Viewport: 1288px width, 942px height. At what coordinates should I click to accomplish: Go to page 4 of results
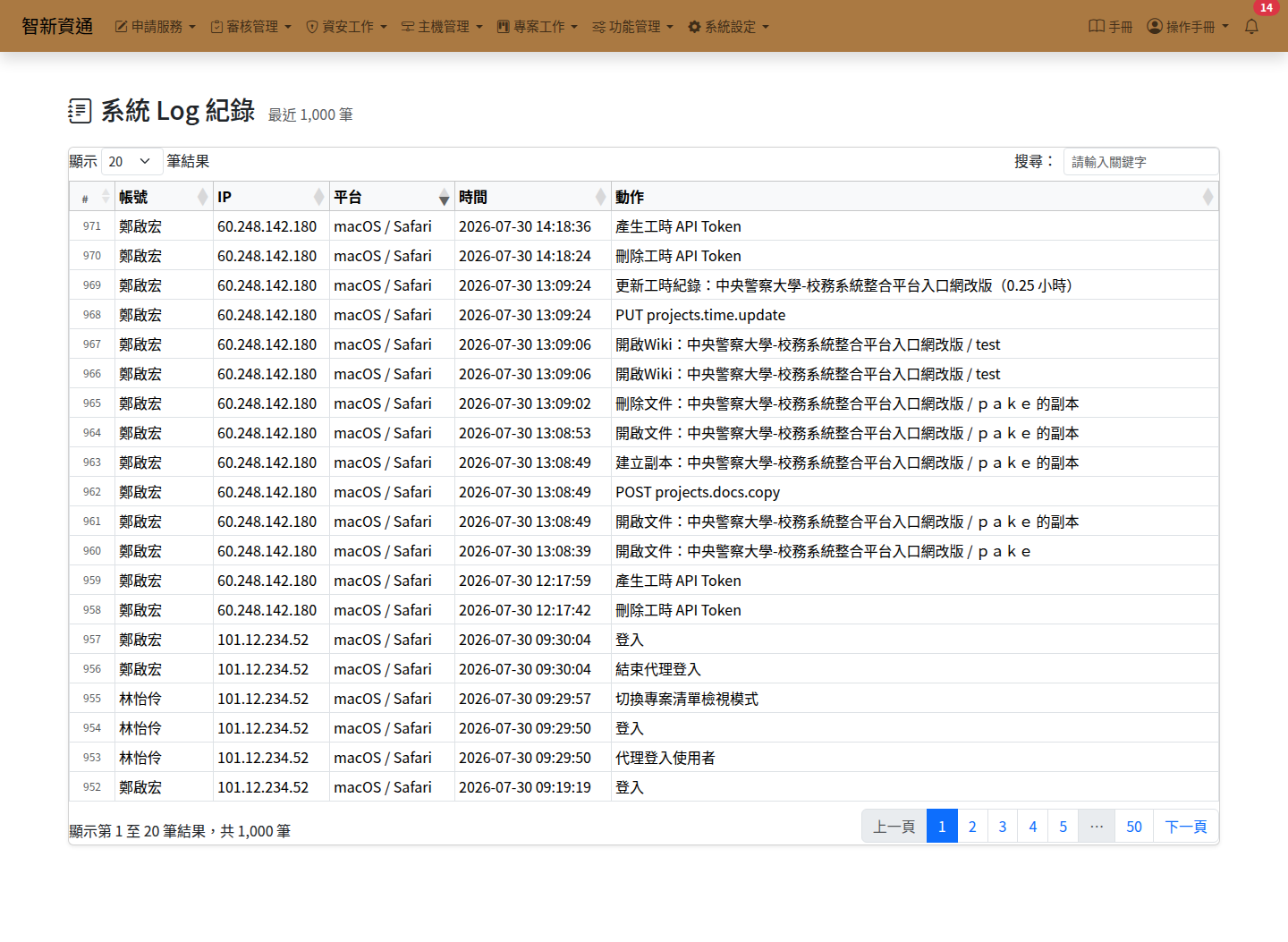(x=1033, y=827)
